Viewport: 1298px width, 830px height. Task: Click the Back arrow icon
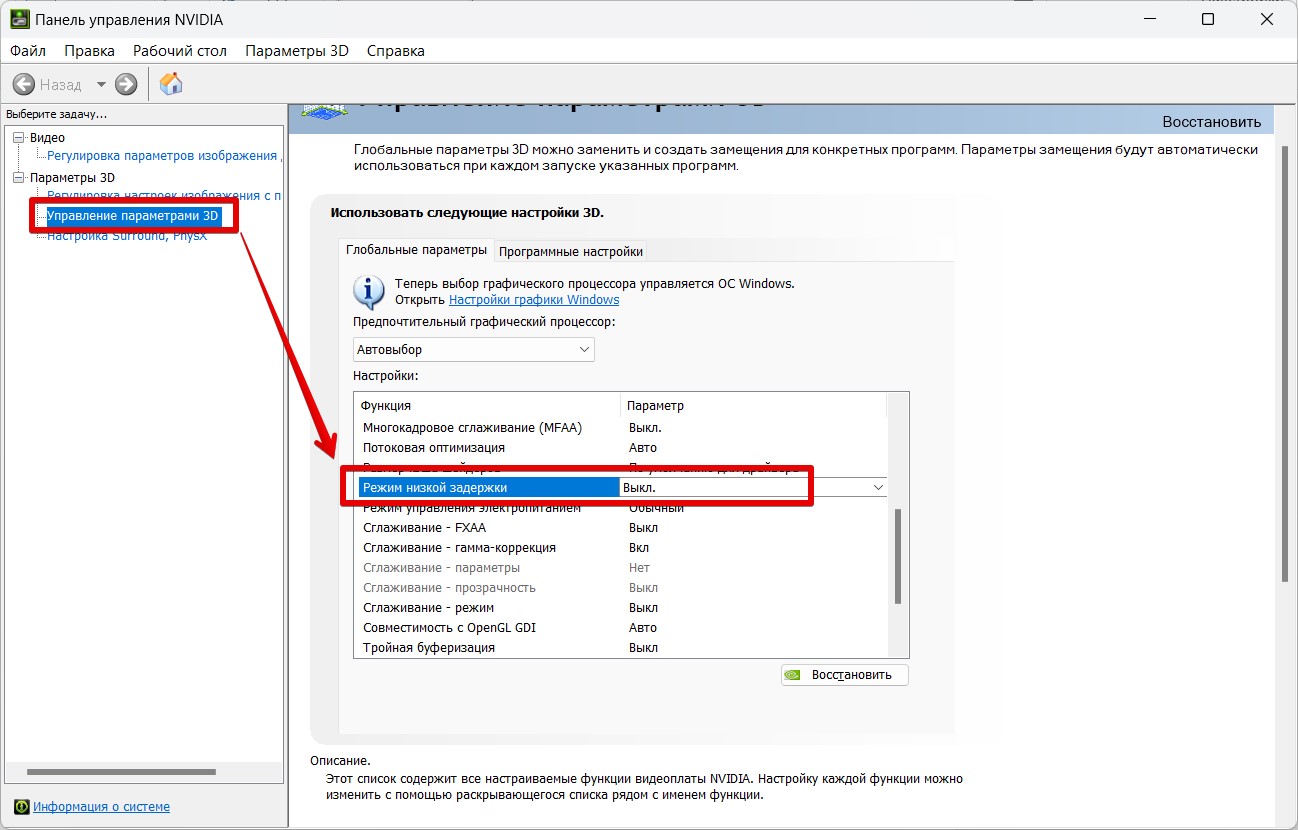tap(24, 84)
